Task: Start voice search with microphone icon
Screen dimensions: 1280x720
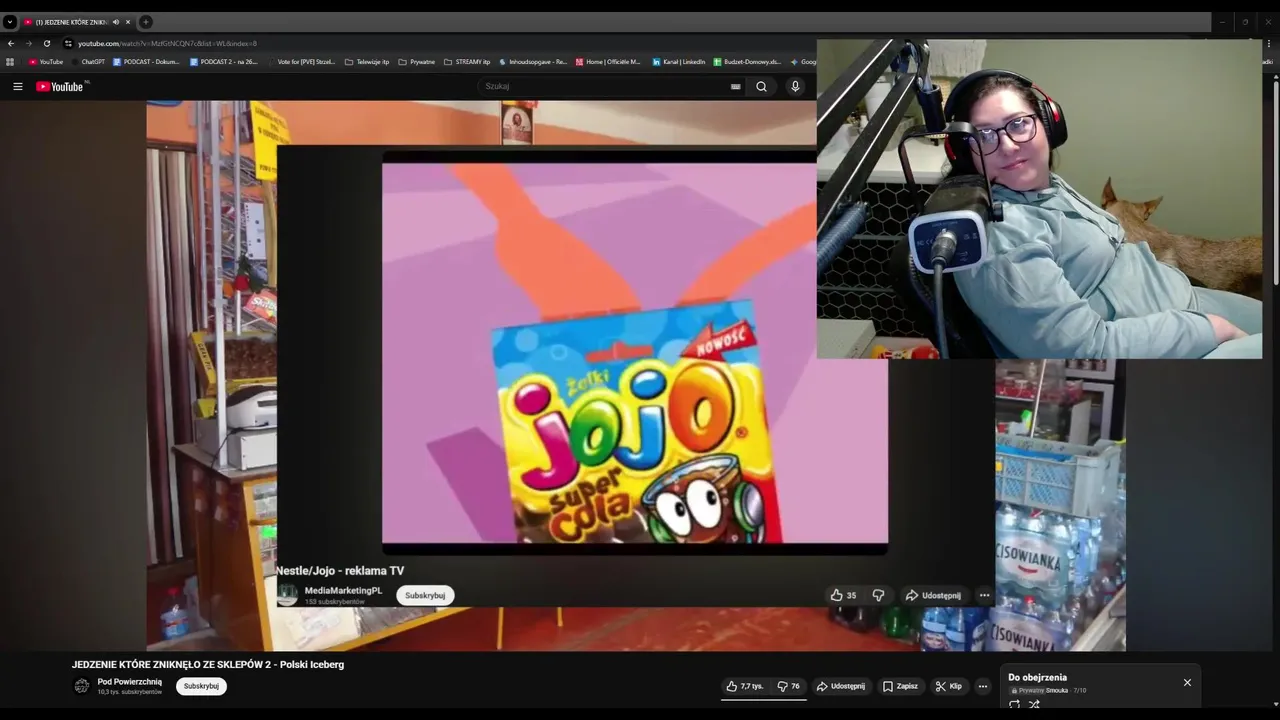Action: coord(795,87)
